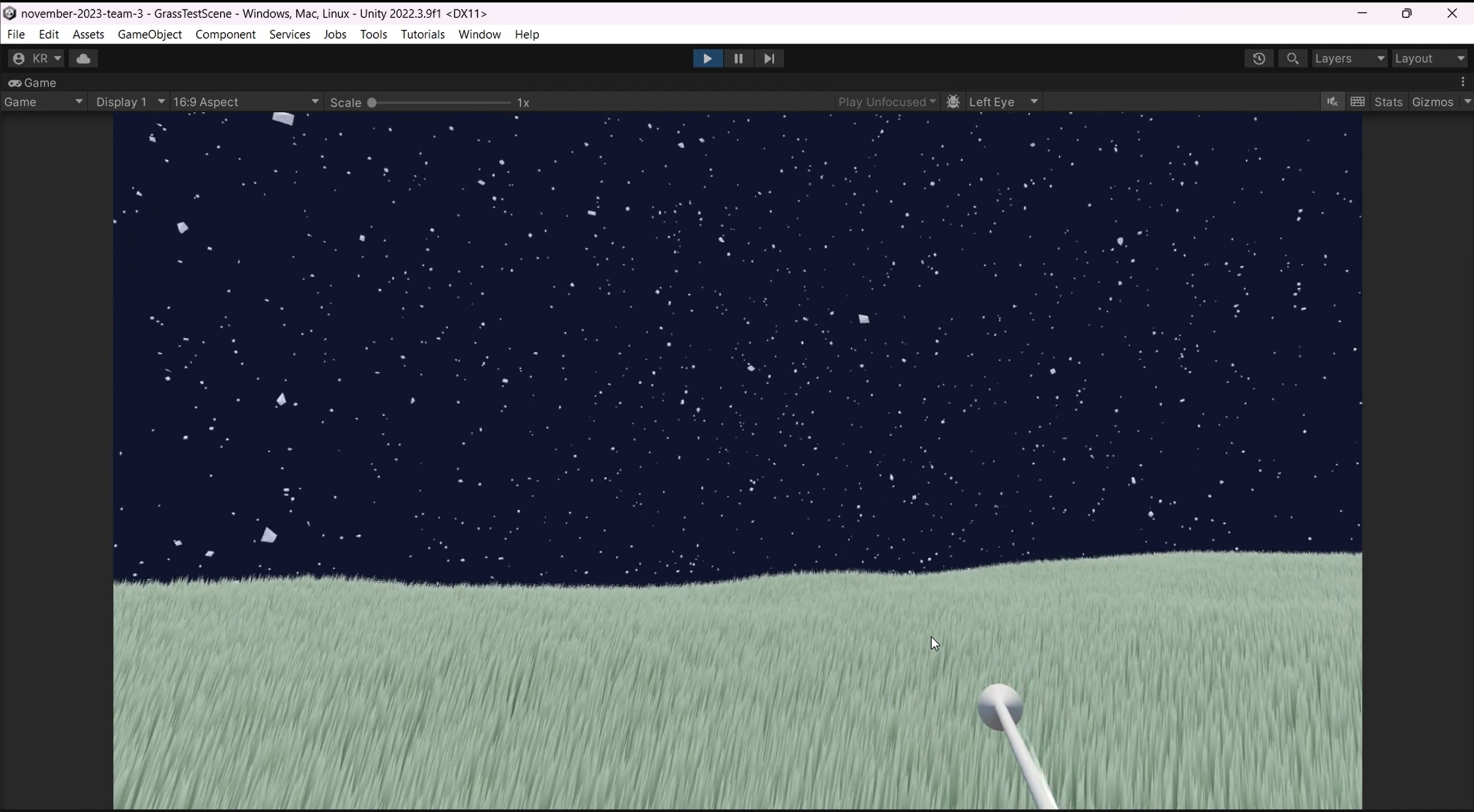Viewport: 1474px width, 812px height.
Task: Open the Left Eye dropdown
Action: click(1003, 102)
